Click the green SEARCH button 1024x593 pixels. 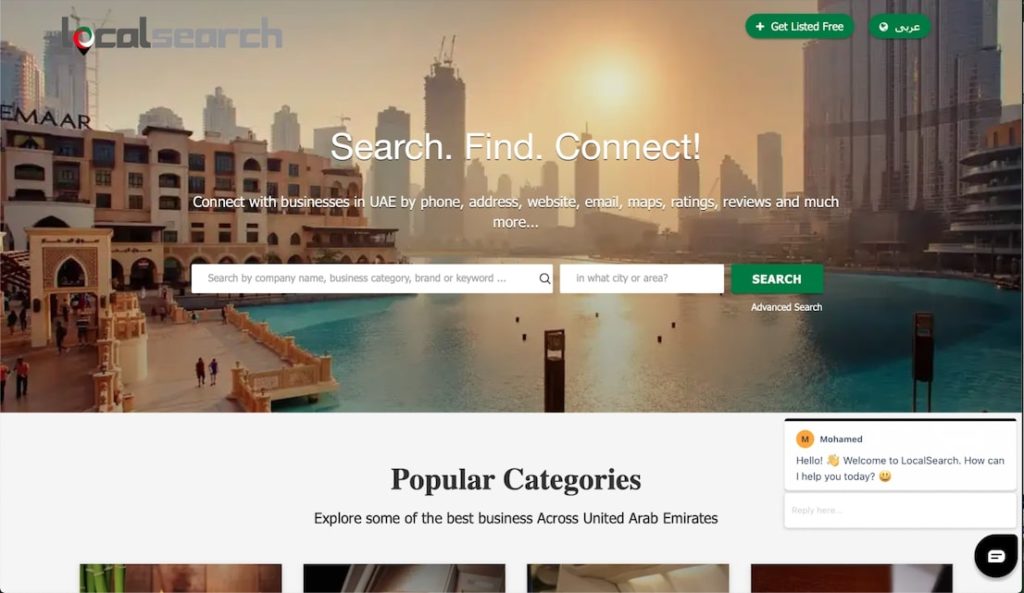tap(776, 279)
